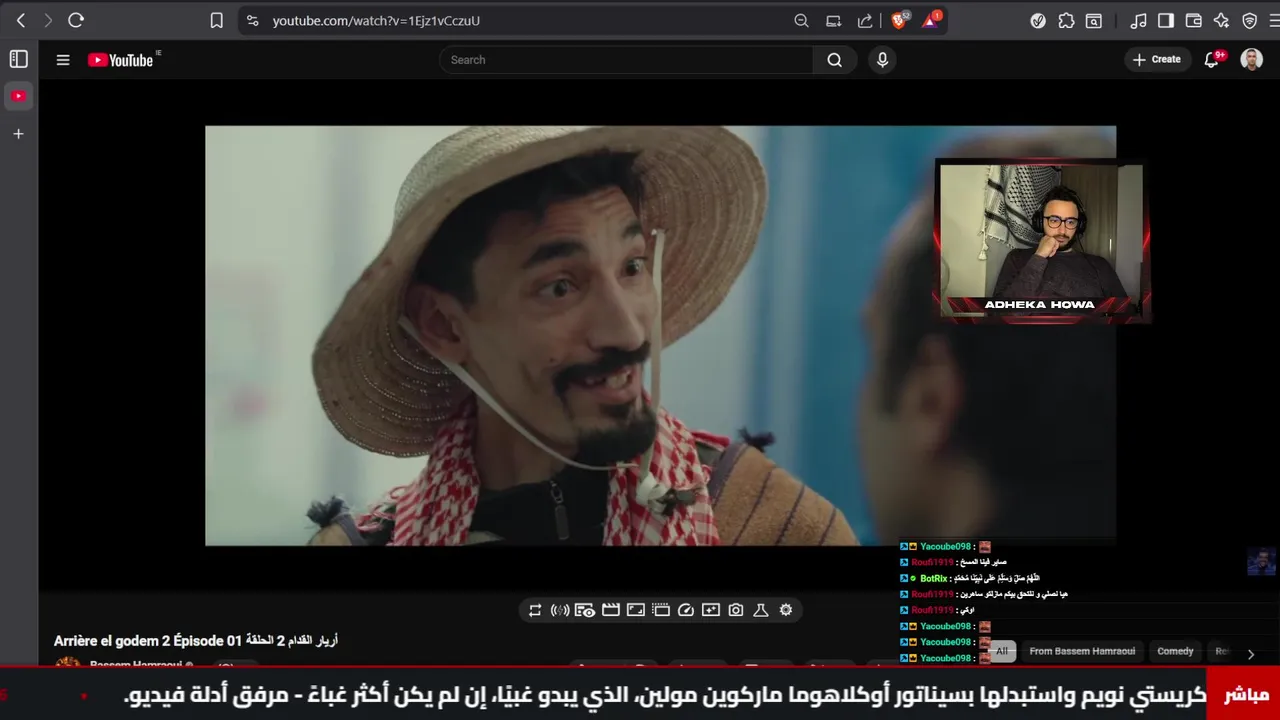
Task: Open enhancer settings gear icon
Action: click(x=786, y=610)
